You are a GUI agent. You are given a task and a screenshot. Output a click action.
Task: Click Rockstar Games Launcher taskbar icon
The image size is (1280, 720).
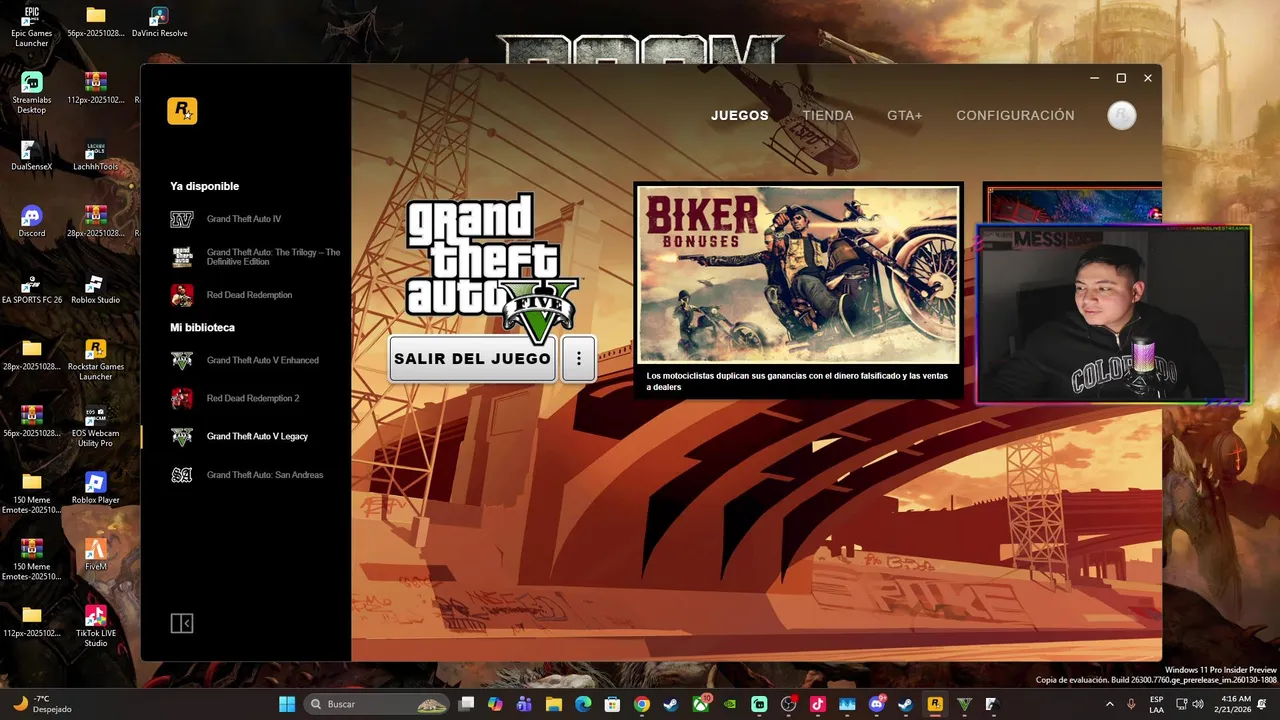click(x=935, y=704)
